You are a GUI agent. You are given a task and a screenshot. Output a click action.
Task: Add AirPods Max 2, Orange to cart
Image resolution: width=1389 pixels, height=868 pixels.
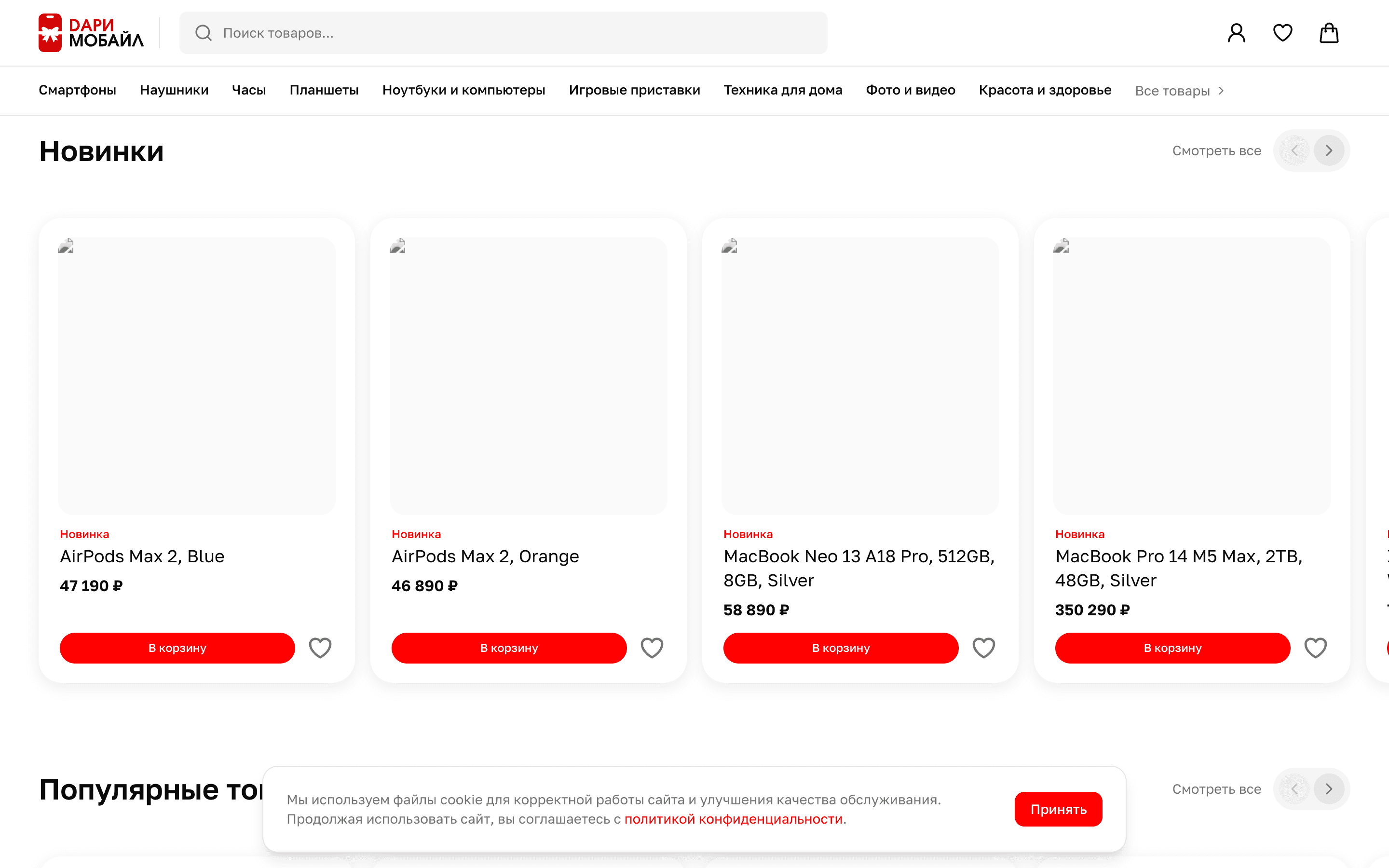pos(509,648)
